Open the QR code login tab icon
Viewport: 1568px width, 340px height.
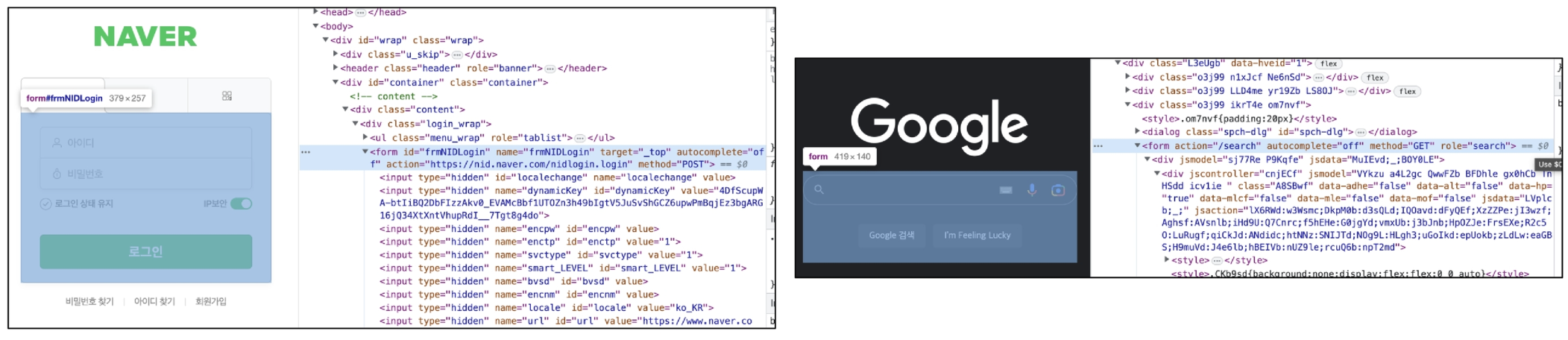point(227,96)
